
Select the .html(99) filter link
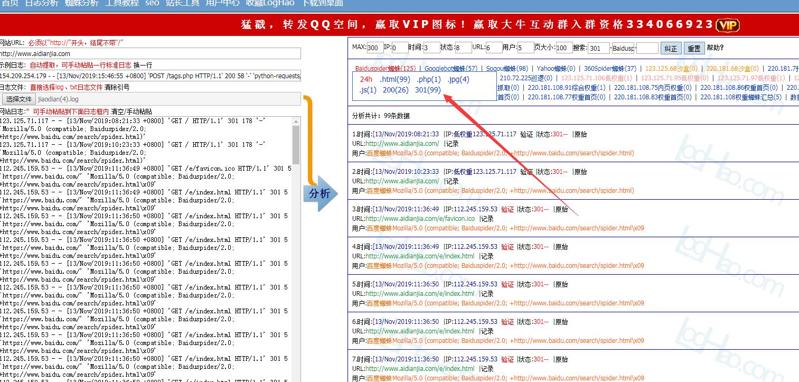coord(394,79)
